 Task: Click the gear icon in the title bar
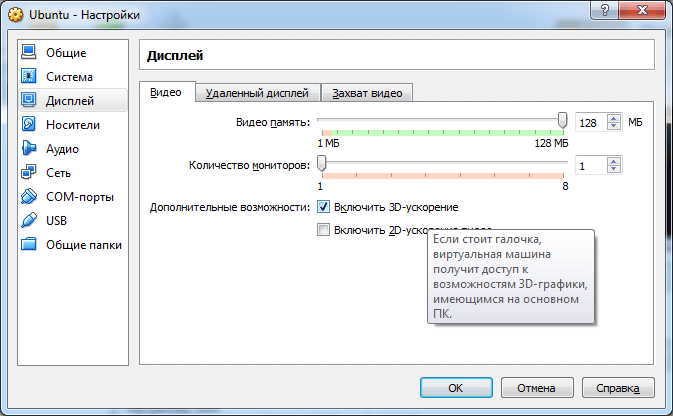point(16,15)
